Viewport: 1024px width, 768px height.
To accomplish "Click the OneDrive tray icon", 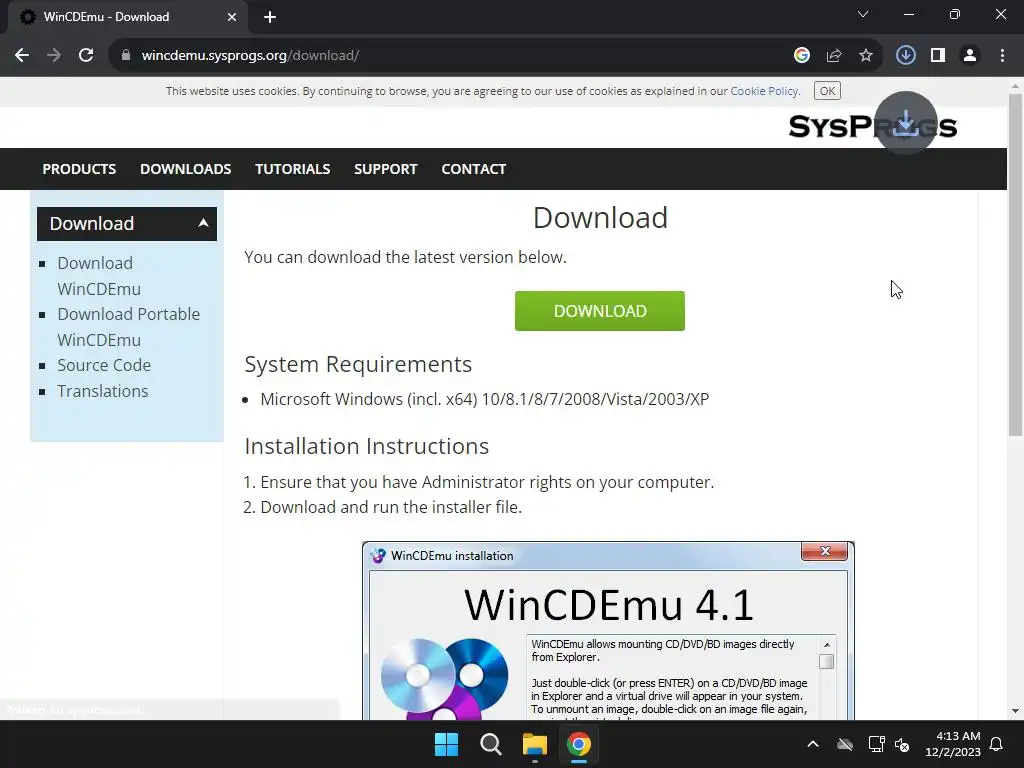I will 845,744.
